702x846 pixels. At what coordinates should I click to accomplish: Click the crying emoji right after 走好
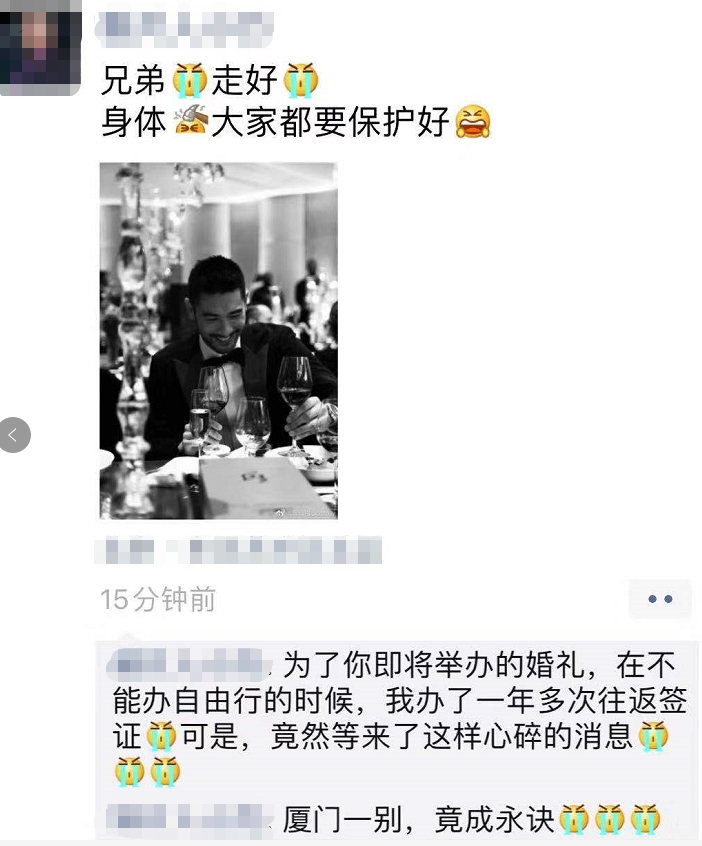pos(301,81)
